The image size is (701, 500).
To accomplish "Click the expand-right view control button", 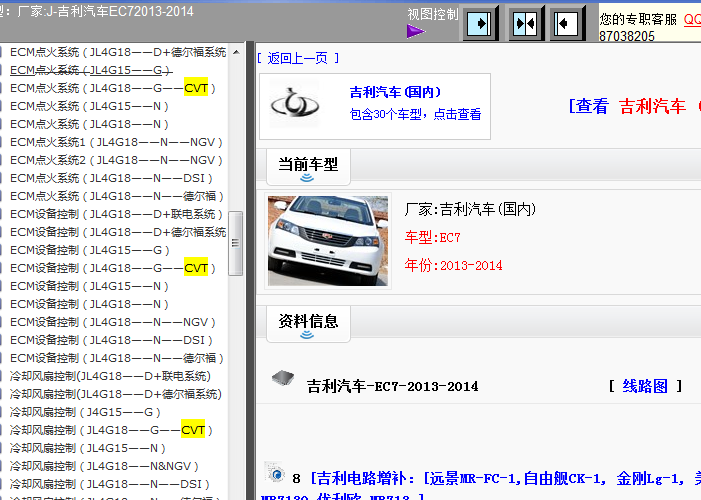I will pos(481,23).
